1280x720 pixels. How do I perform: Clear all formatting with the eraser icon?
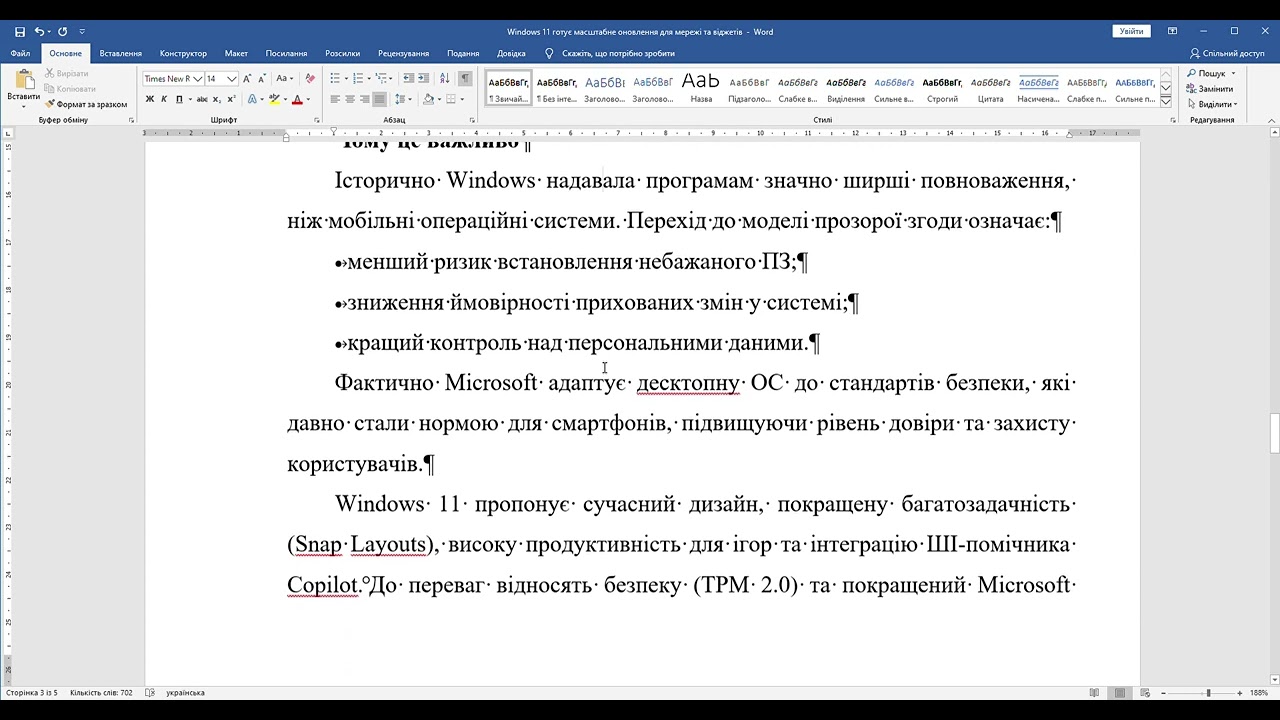click(x=310, y=78)
